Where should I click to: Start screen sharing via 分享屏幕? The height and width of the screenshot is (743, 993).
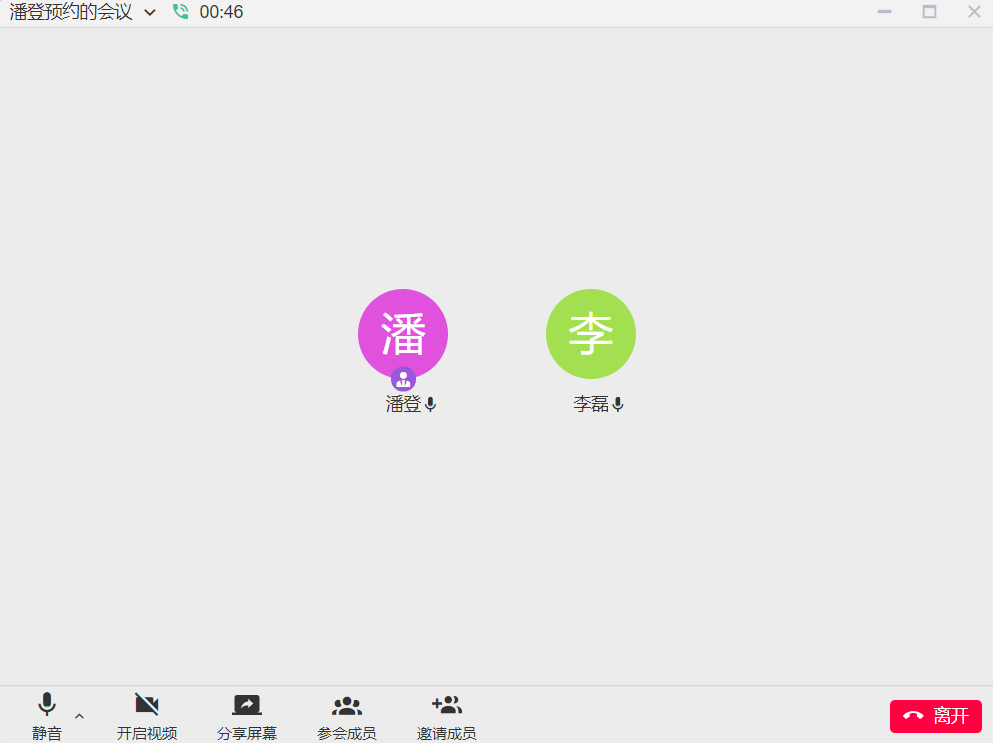point(247,715)
